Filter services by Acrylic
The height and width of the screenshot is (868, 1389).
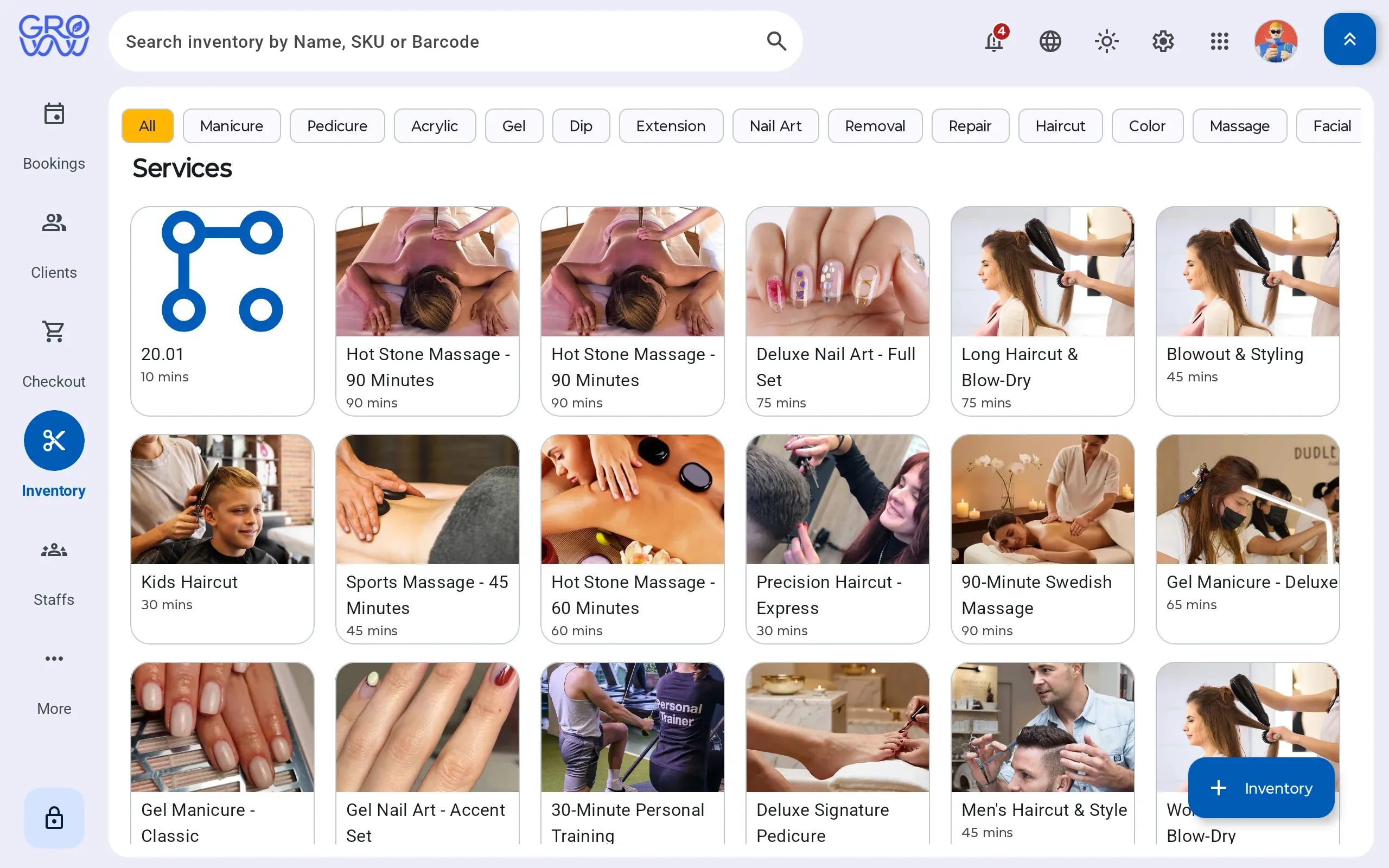[x=435, y=126]
